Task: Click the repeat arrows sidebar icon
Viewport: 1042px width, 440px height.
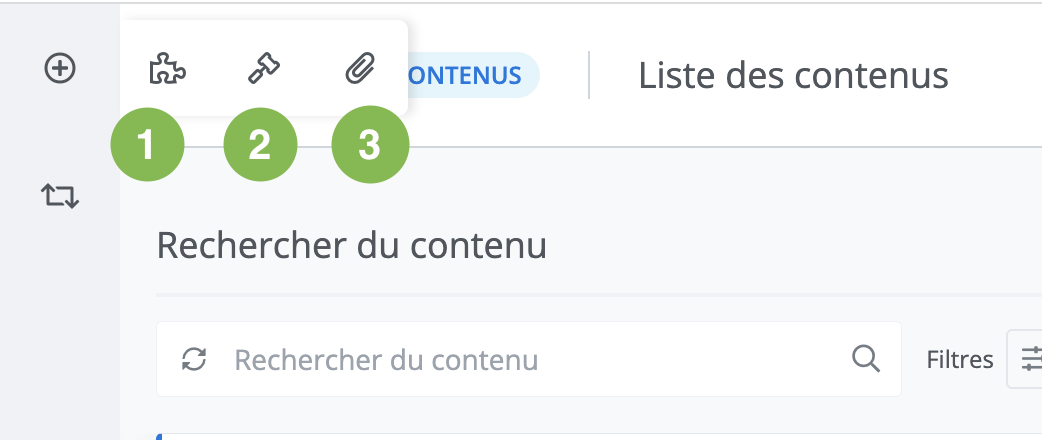Action: point(60,195)
